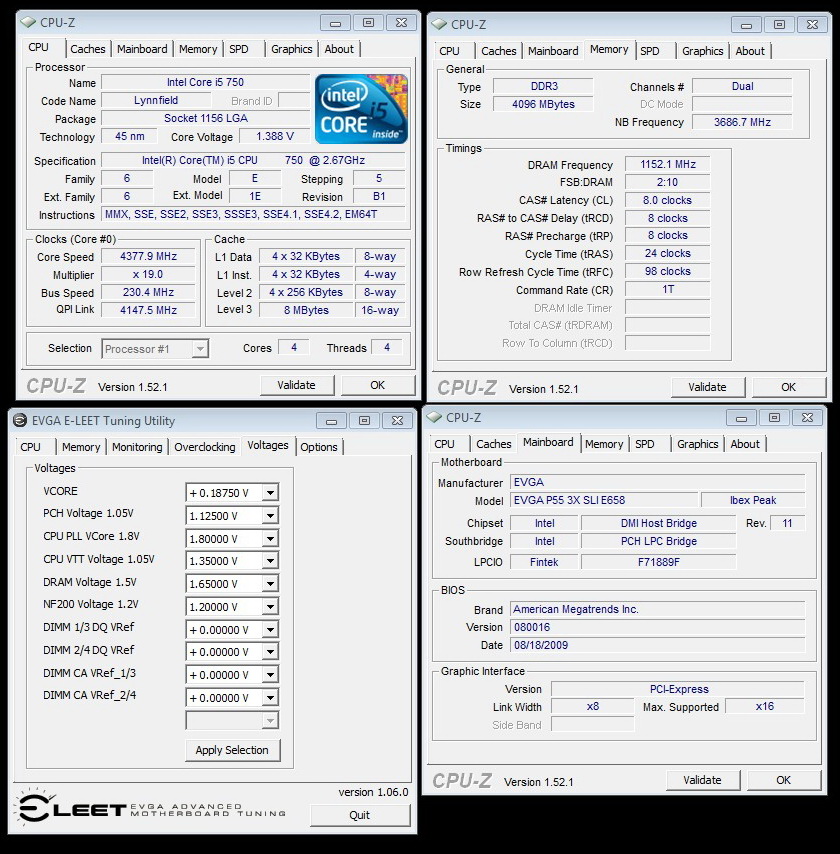Switch to Monitoring tab in E-LEET
The image size is (840, 854).
[x=137, y=447]
